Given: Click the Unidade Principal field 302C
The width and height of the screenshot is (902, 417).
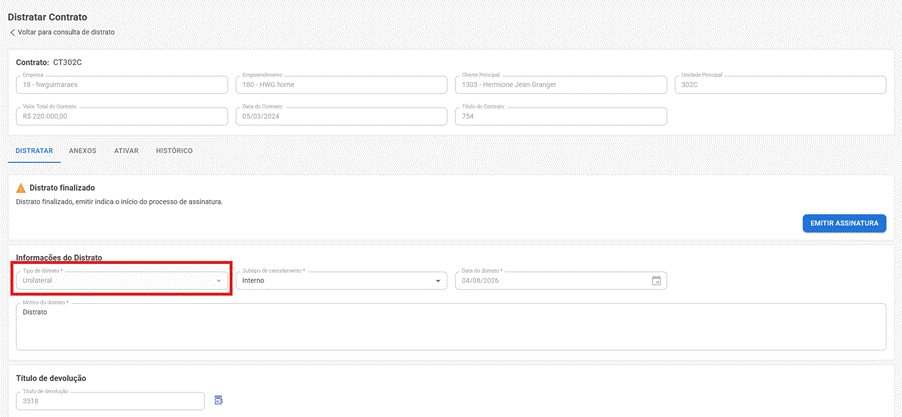Looking at the screenshot, I should coord(781,85).
